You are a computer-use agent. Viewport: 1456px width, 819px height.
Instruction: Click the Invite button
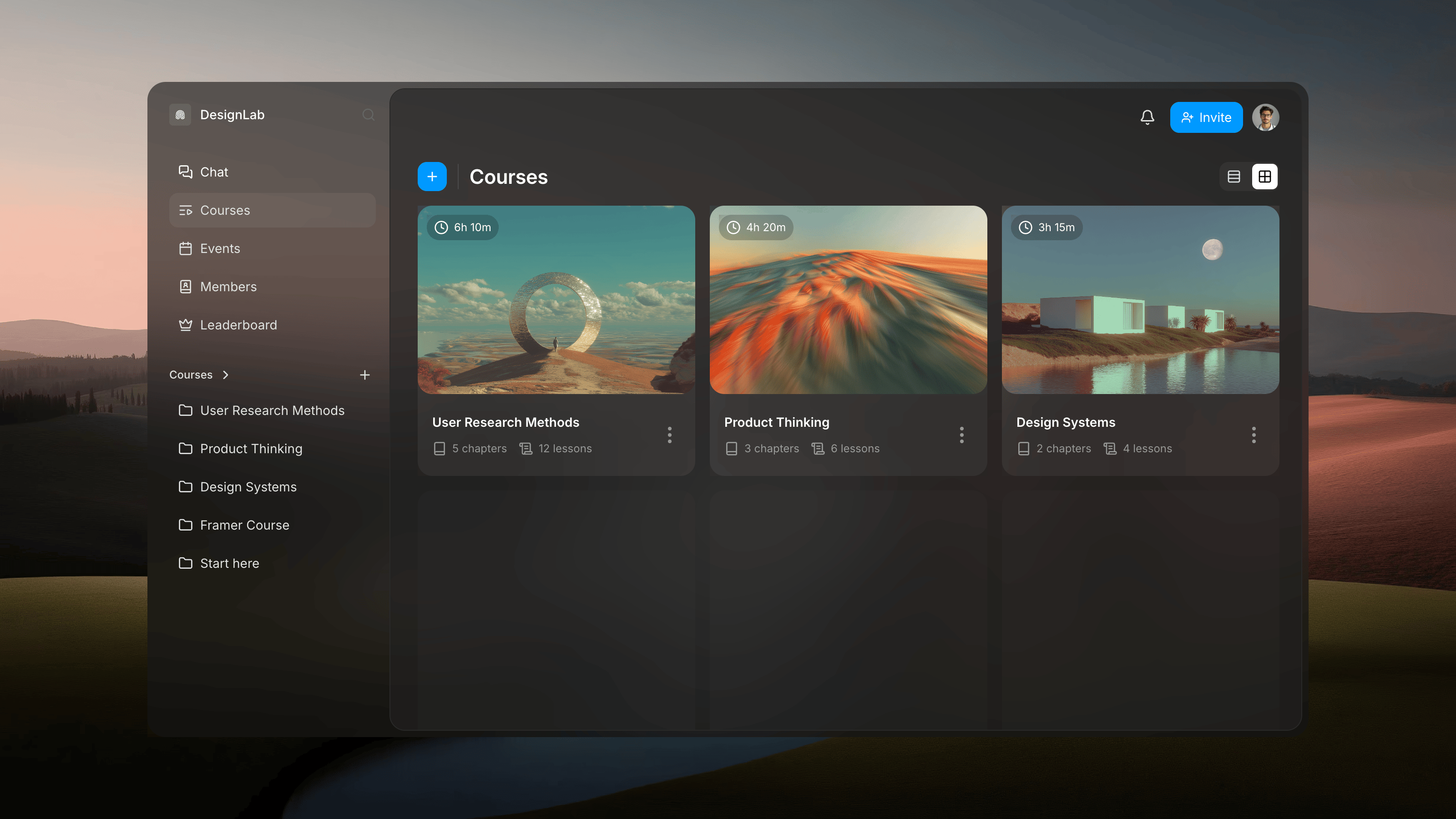coord(1206,117)
